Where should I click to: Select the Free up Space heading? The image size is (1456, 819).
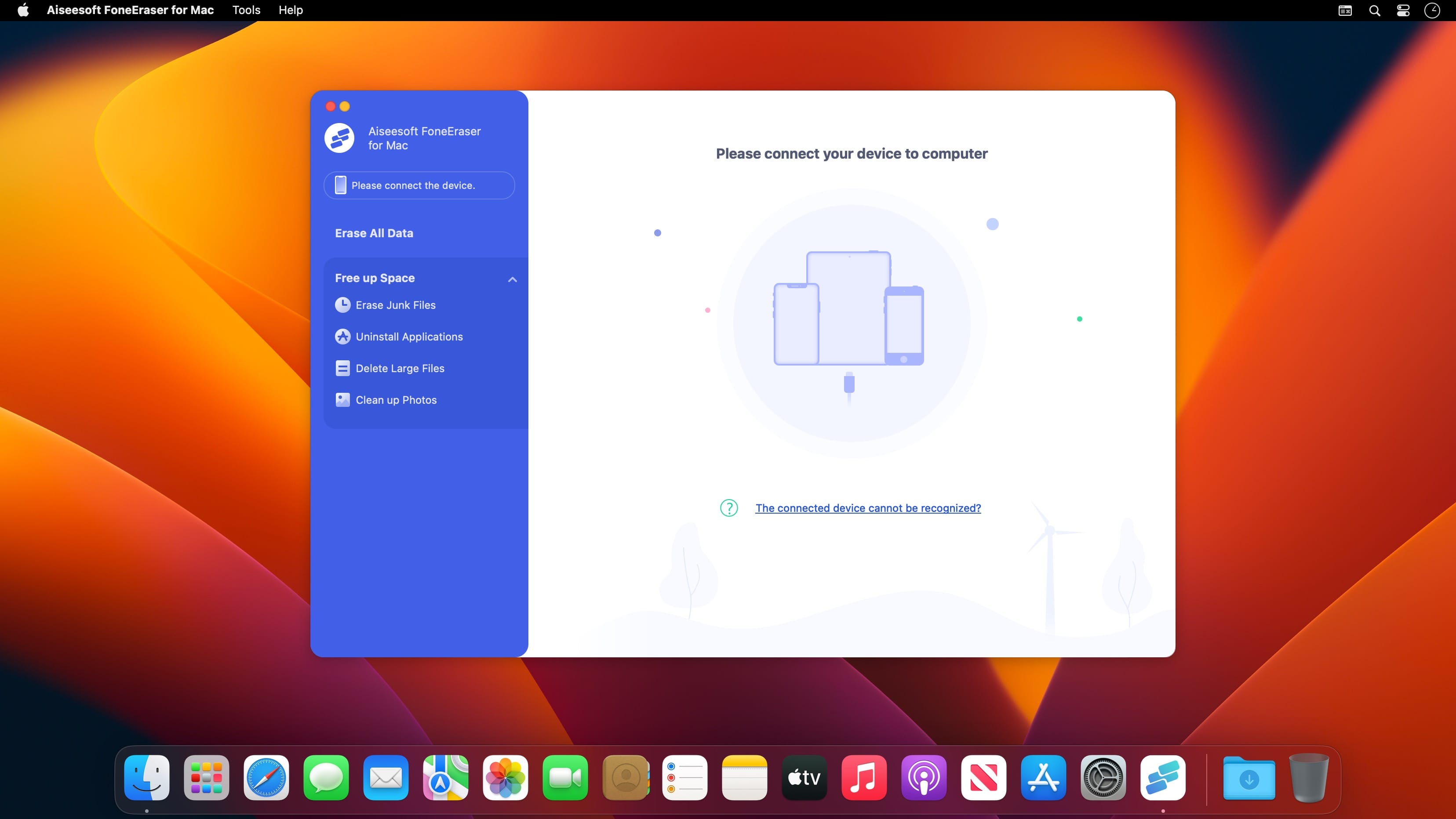[x=375, y=278]
